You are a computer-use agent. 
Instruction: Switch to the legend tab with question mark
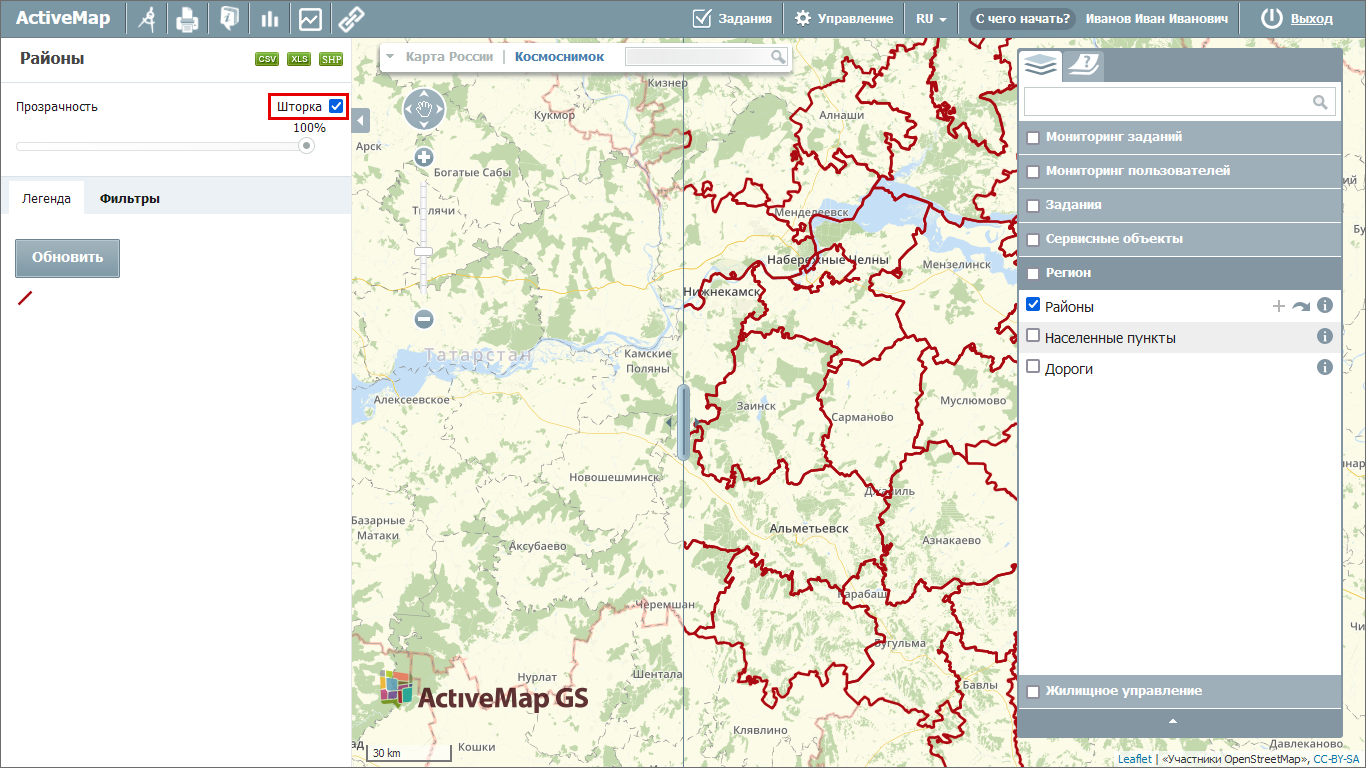click(1082, 66)
